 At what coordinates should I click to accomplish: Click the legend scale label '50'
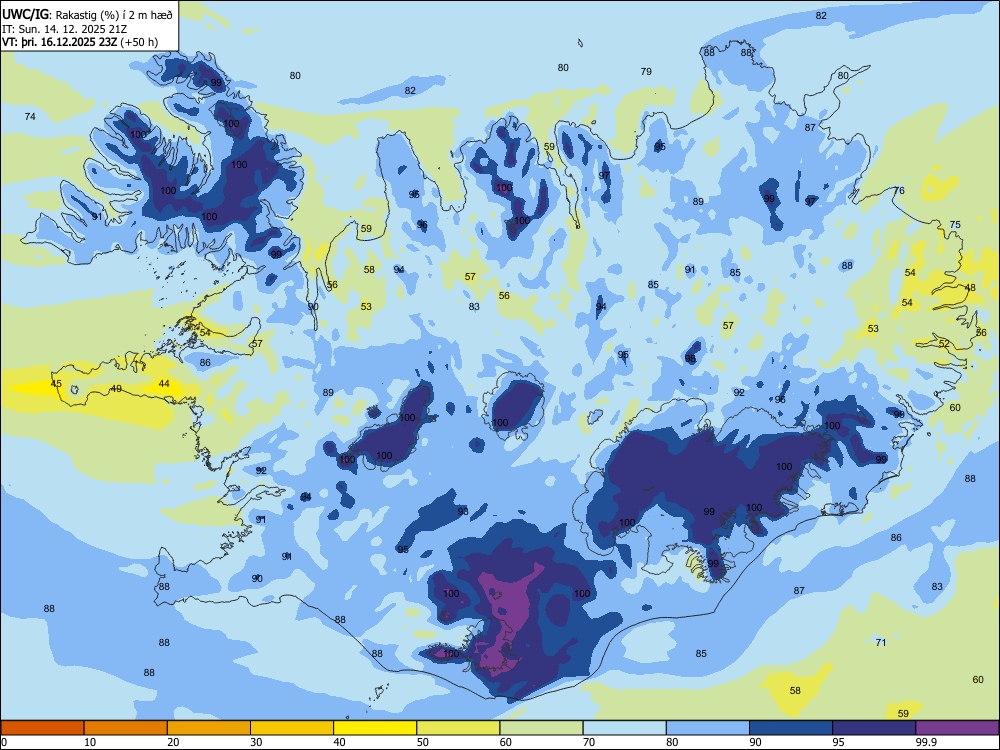[x=423, y=742]
